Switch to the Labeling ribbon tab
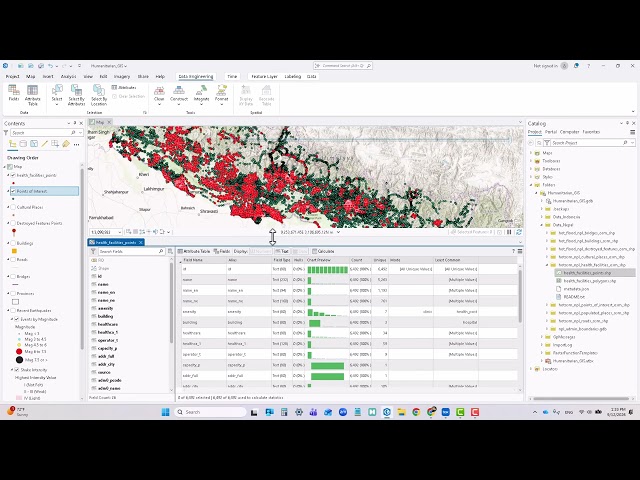The height and width of the screenshot is (480, 640). click(x=293, y=76)
